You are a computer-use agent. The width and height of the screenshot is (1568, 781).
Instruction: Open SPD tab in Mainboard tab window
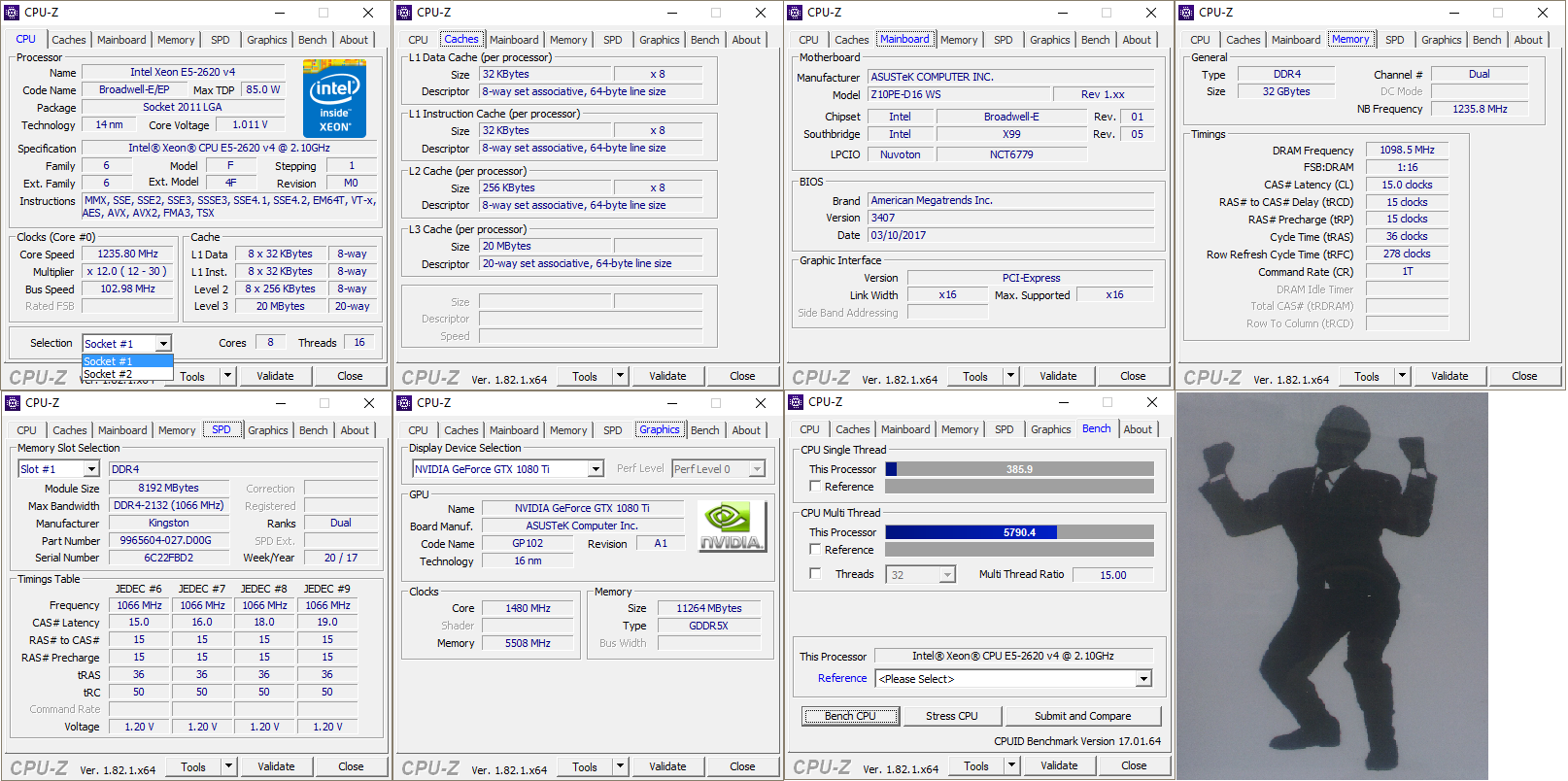click(1004, 40)
